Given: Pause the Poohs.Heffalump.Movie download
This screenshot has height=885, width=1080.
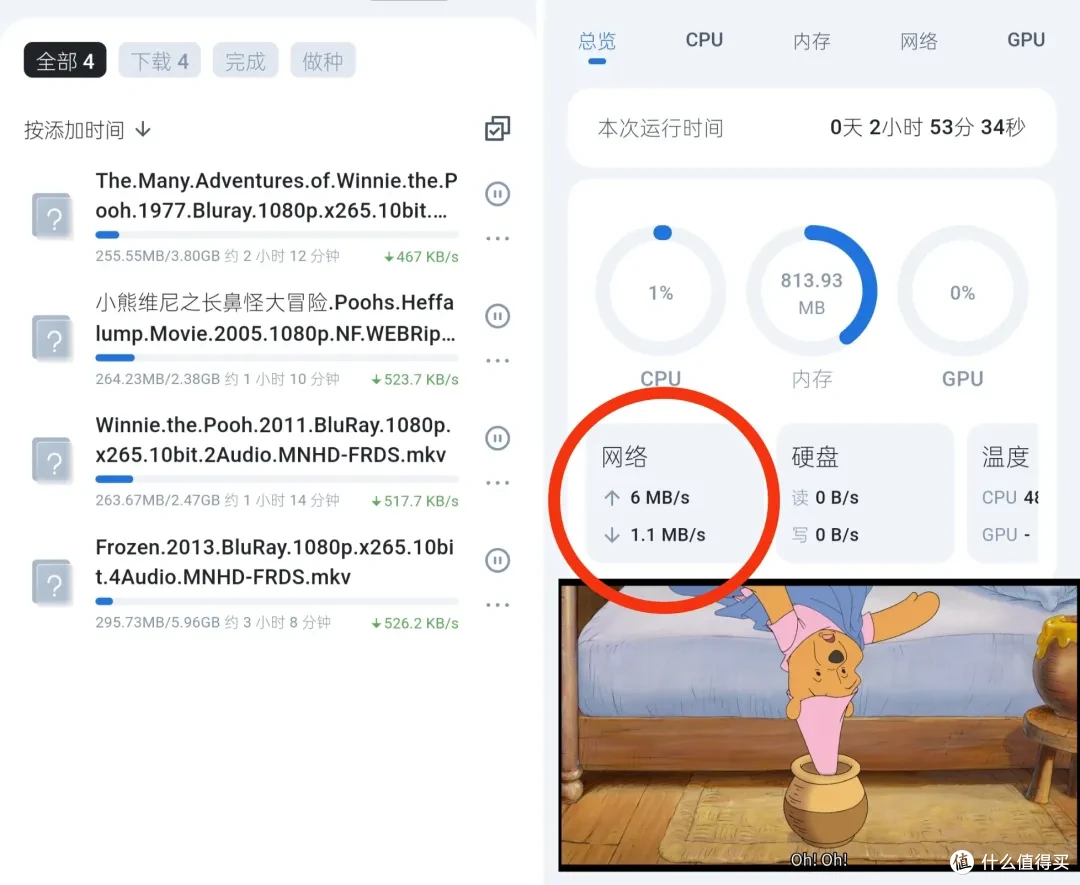Looking at the screenshot, I should [x=497, y=316].
